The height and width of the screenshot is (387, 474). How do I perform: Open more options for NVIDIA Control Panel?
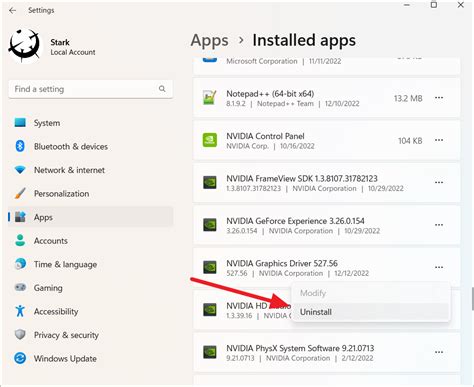tap(439, 140)
